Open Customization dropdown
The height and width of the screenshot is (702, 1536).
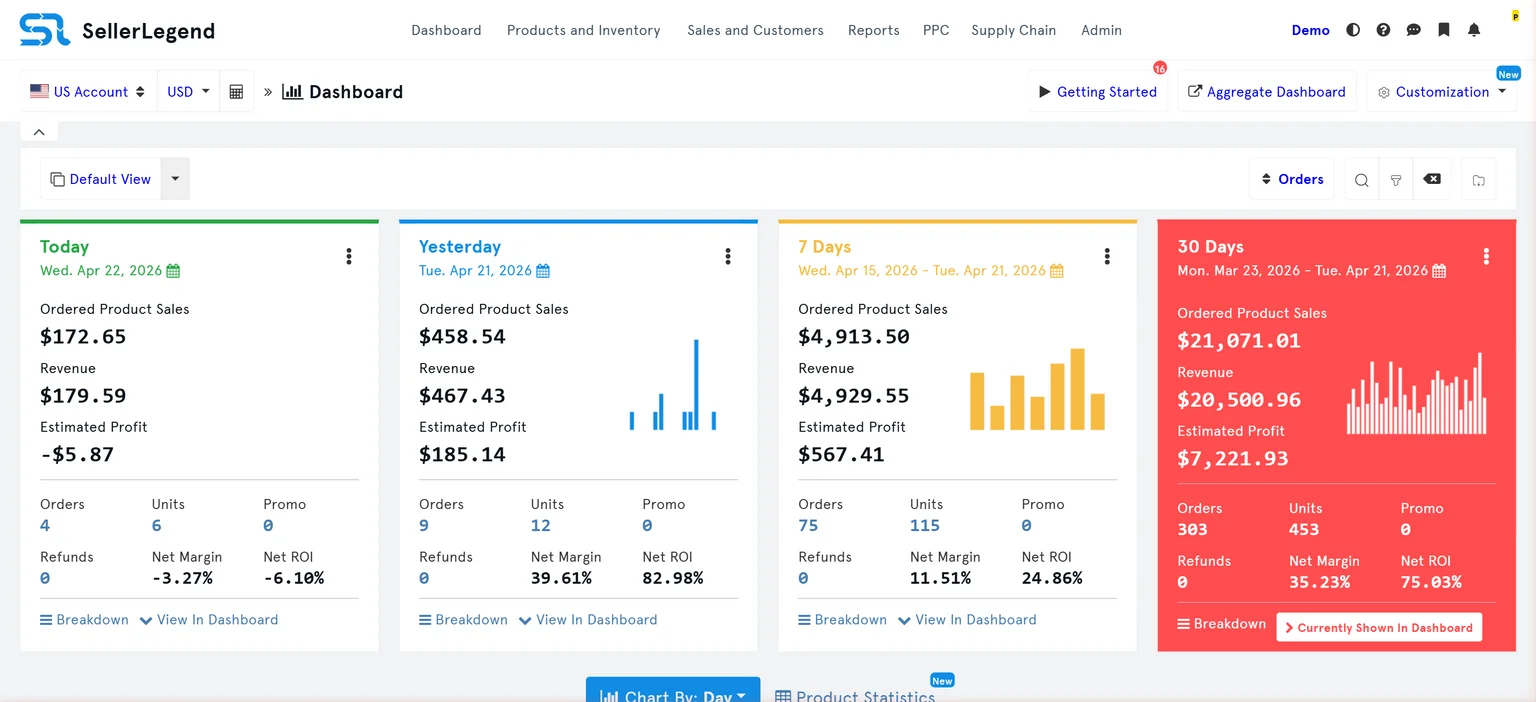click(1441, 92)
